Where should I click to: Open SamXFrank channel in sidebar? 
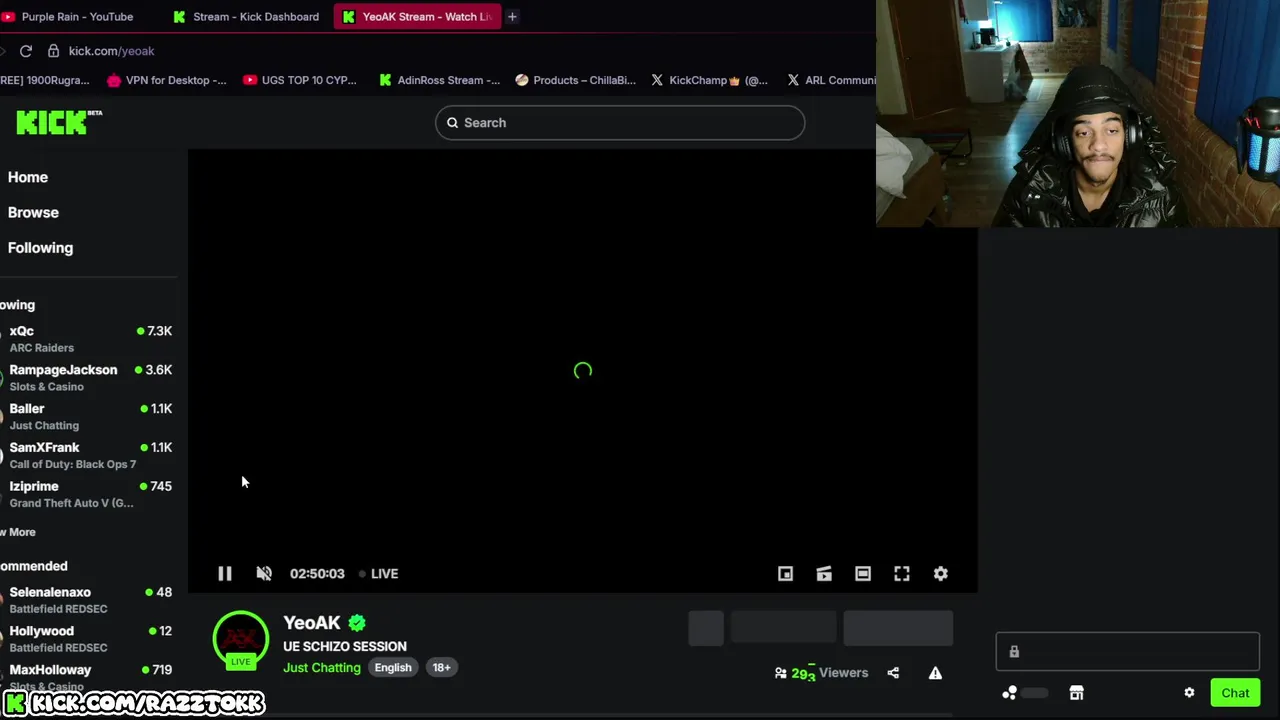(x=88, y=455)
